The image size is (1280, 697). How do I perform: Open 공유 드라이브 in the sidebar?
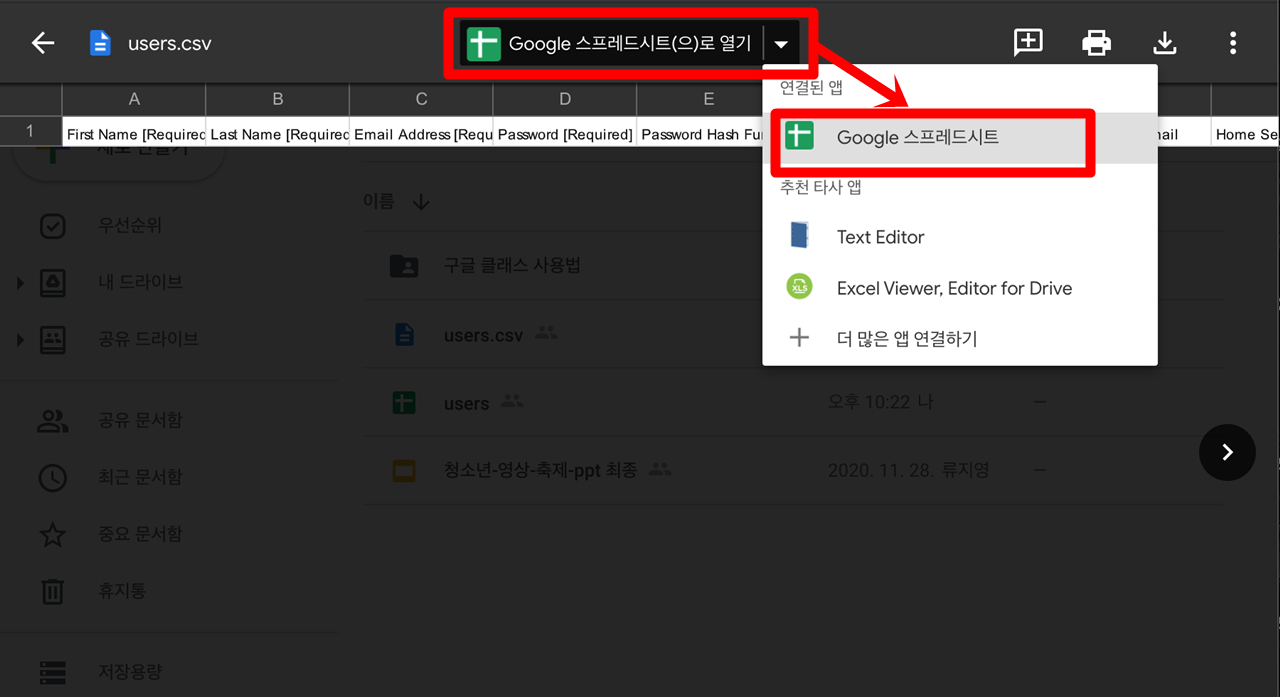tap(148, 340)
